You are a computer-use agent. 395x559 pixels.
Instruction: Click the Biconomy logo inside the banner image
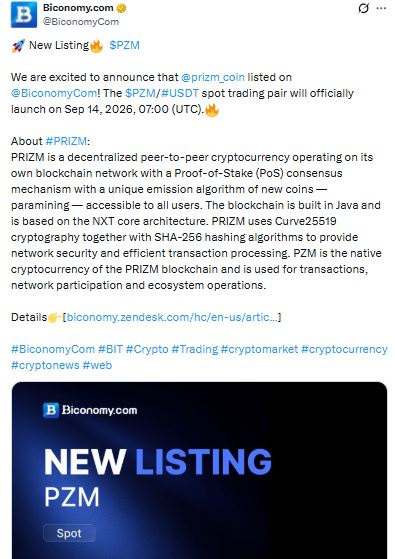(90, 410)
